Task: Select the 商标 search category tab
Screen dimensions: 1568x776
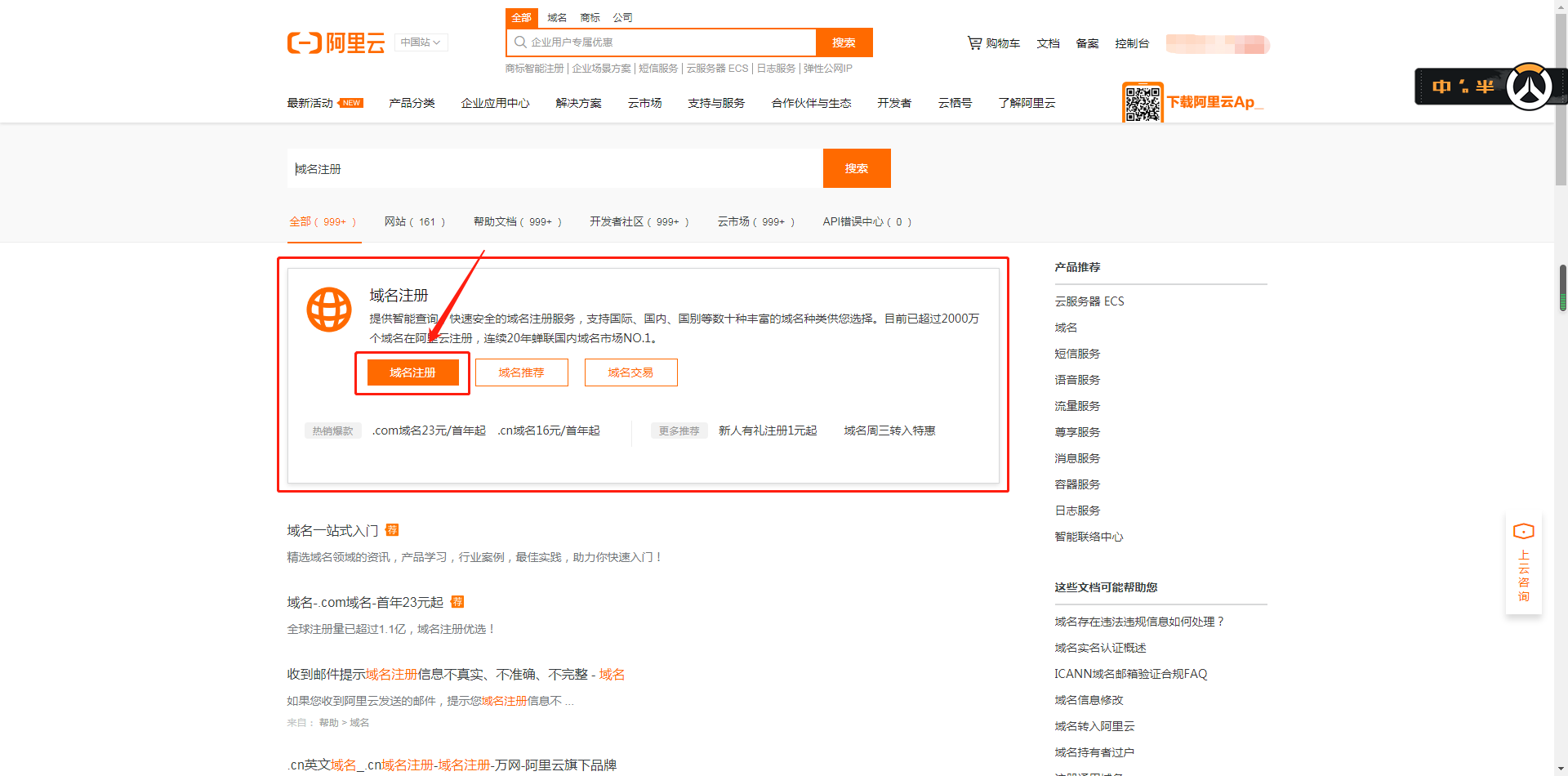Action: point(590,17)
